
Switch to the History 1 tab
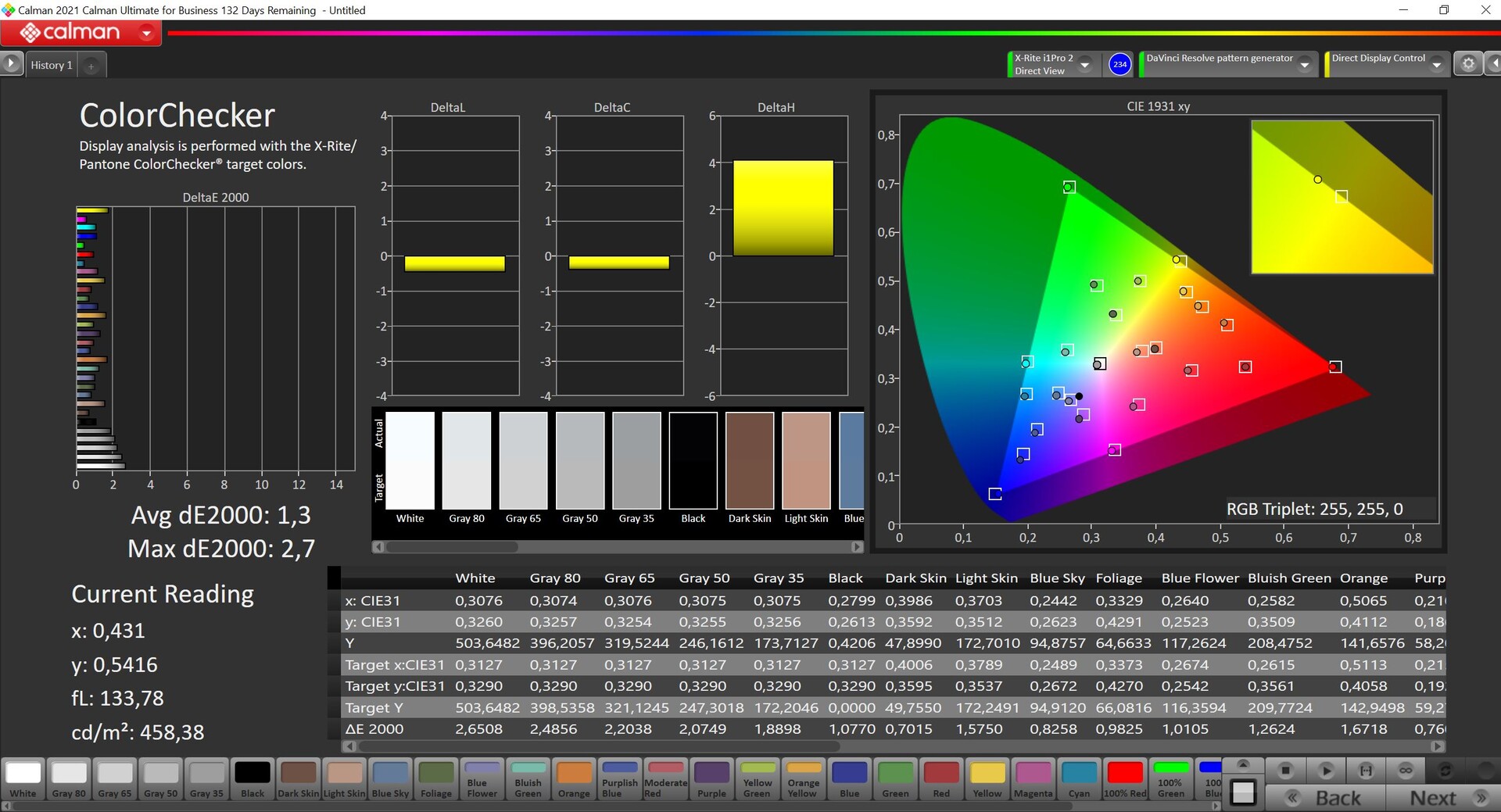coord(52,66)
